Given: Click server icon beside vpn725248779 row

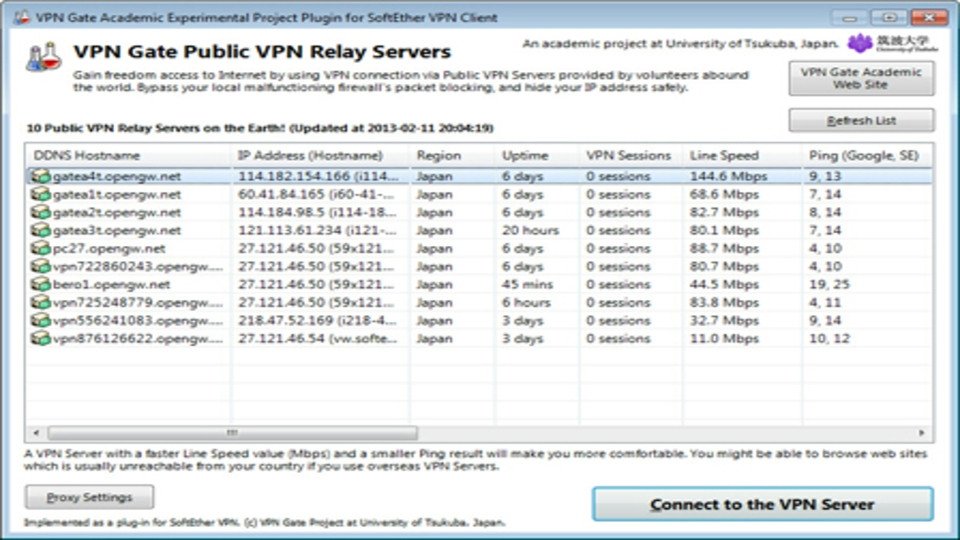Looking at the screenshot, I should pos(40,302).
